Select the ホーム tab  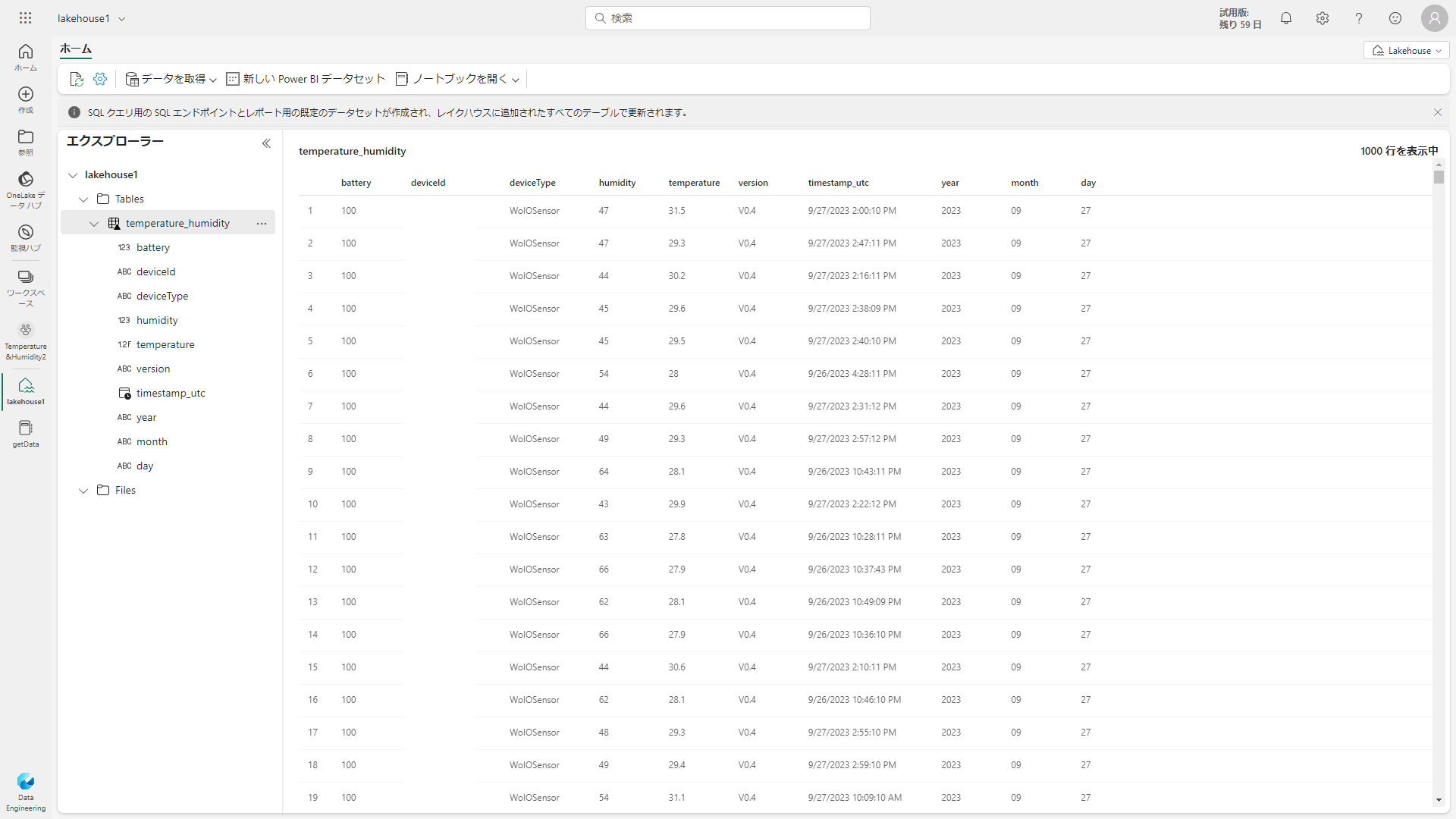pos(76,49)
